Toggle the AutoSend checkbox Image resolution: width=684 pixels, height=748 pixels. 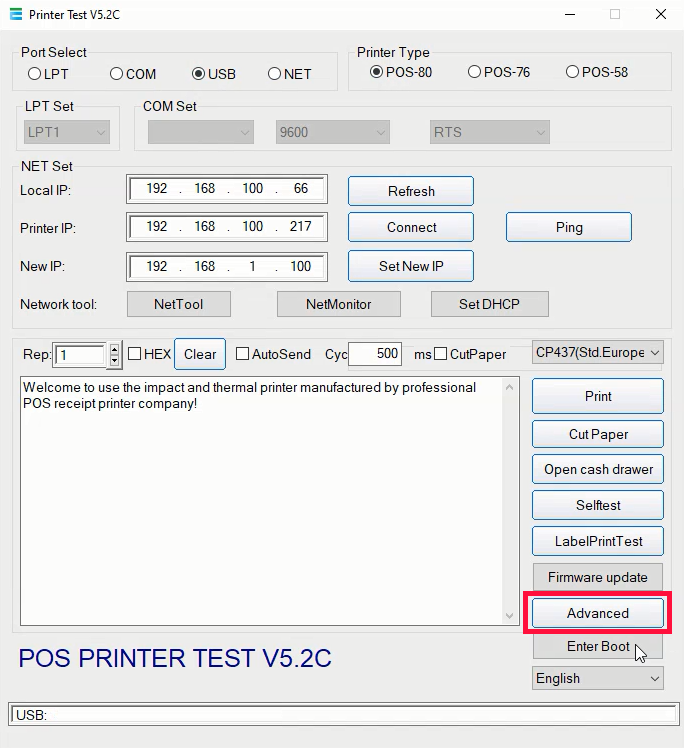click(242, 354)
